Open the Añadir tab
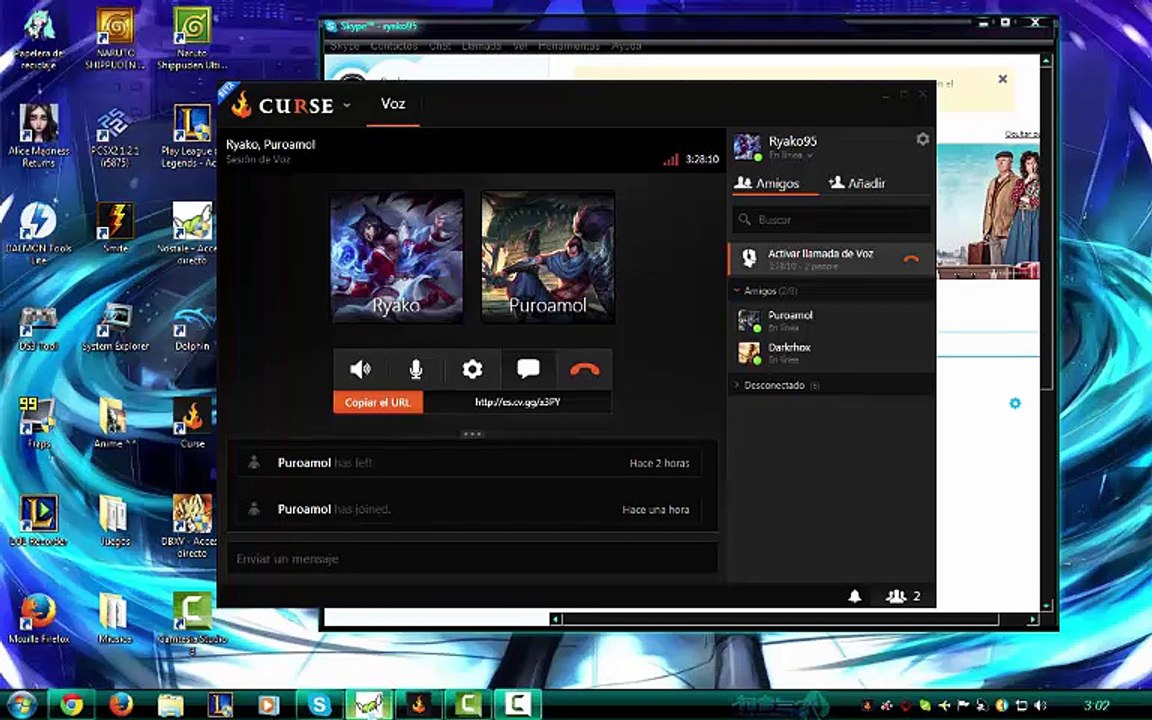Image resolution: width=1152 pixels, height=720 pixels. [857, 183]
